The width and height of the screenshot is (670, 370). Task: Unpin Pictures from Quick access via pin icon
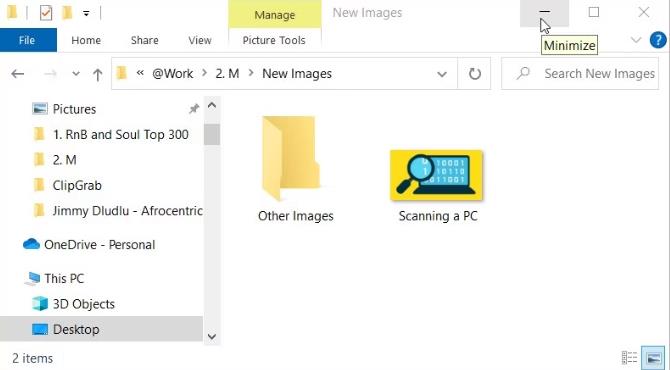pyautogui.click(x=194, y=109)
